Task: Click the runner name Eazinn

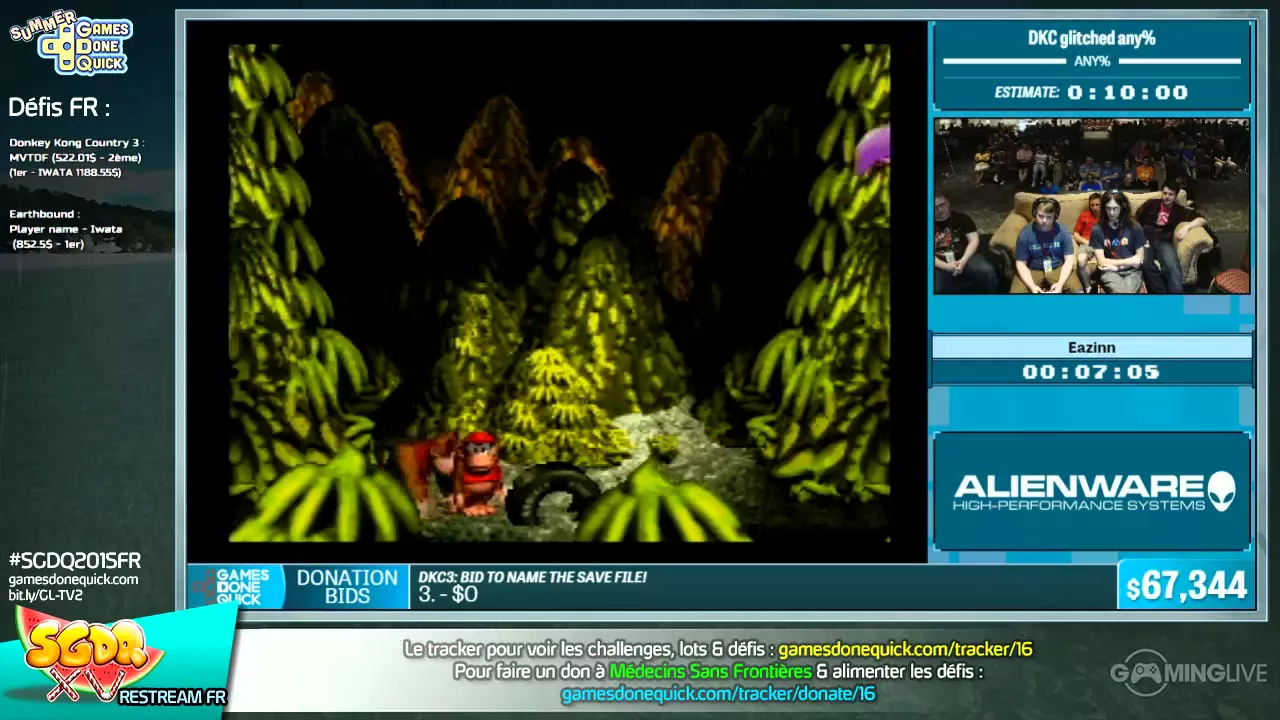Action: (x=1091, y=347)
